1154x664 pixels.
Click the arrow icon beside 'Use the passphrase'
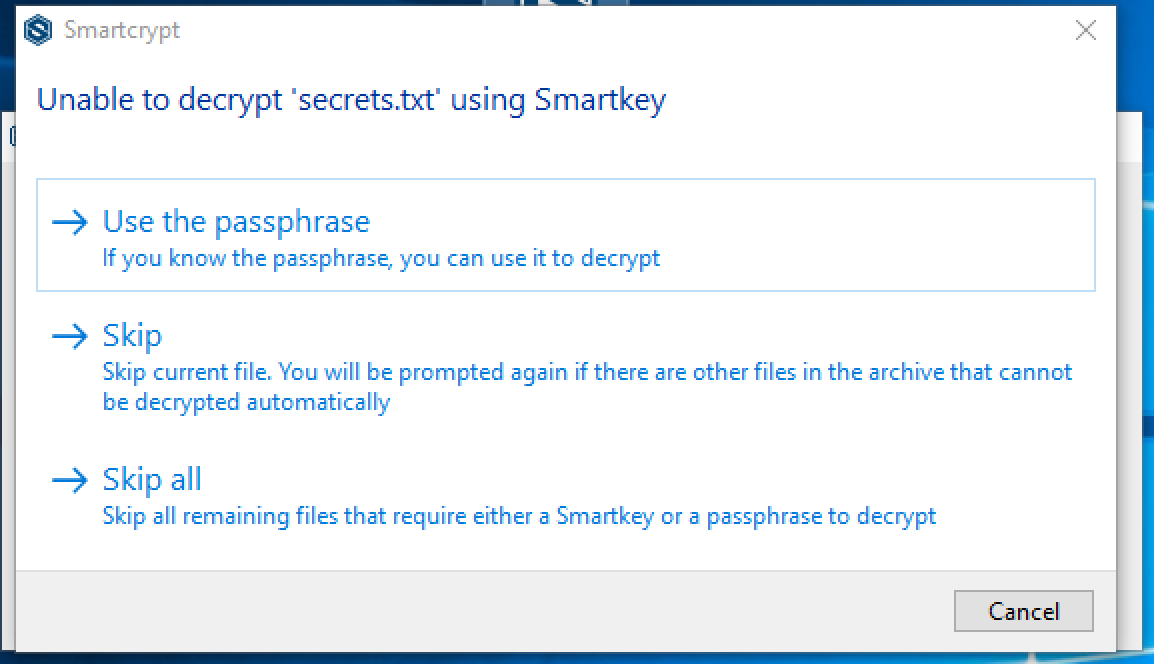(70, 222)
